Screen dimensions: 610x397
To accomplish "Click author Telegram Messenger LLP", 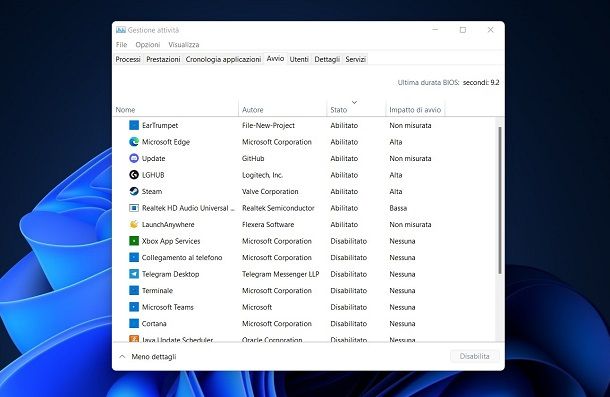I will [280, 274].
